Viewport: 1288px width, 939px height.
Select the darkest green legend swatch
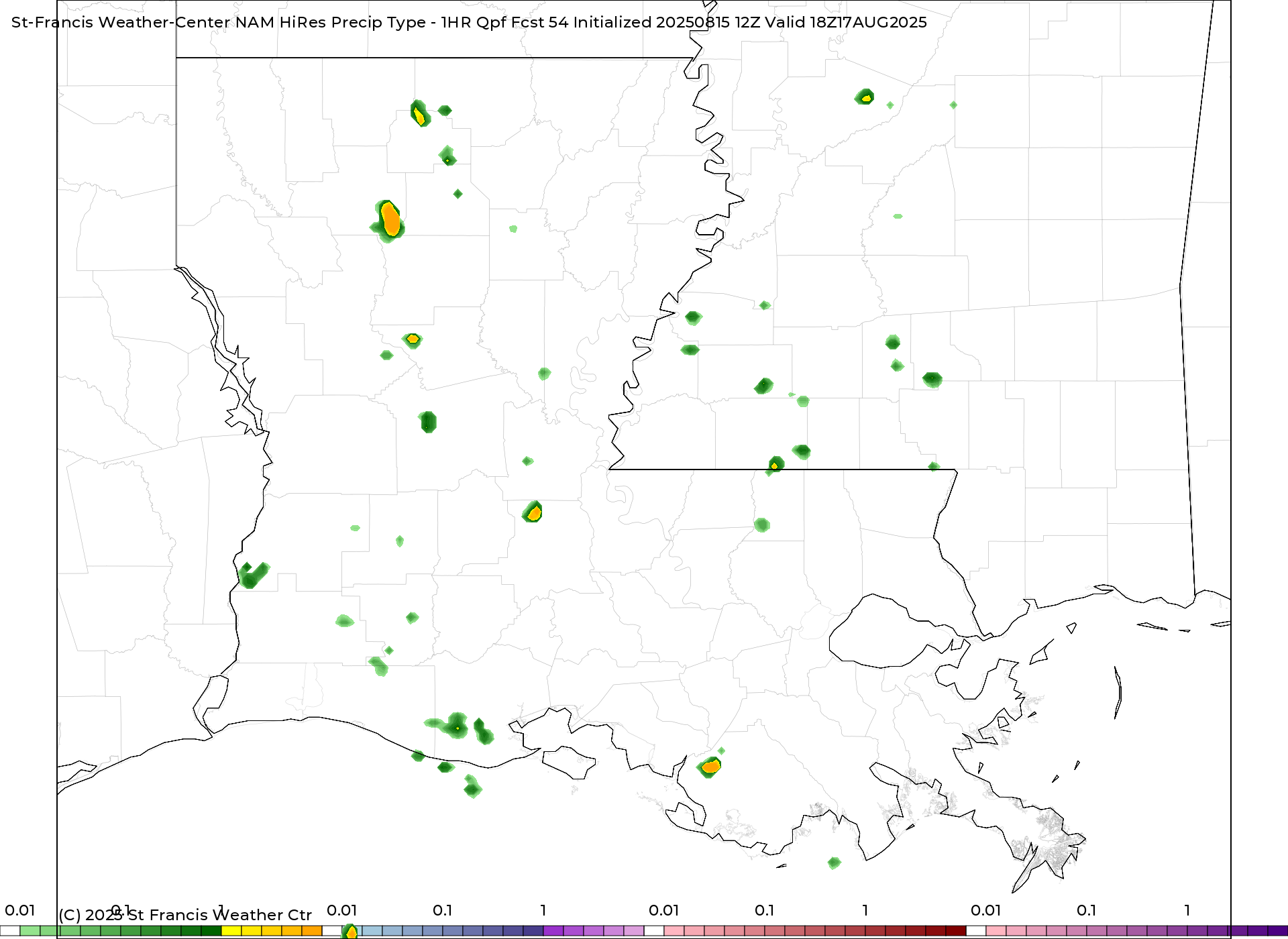tap(211, 931)
